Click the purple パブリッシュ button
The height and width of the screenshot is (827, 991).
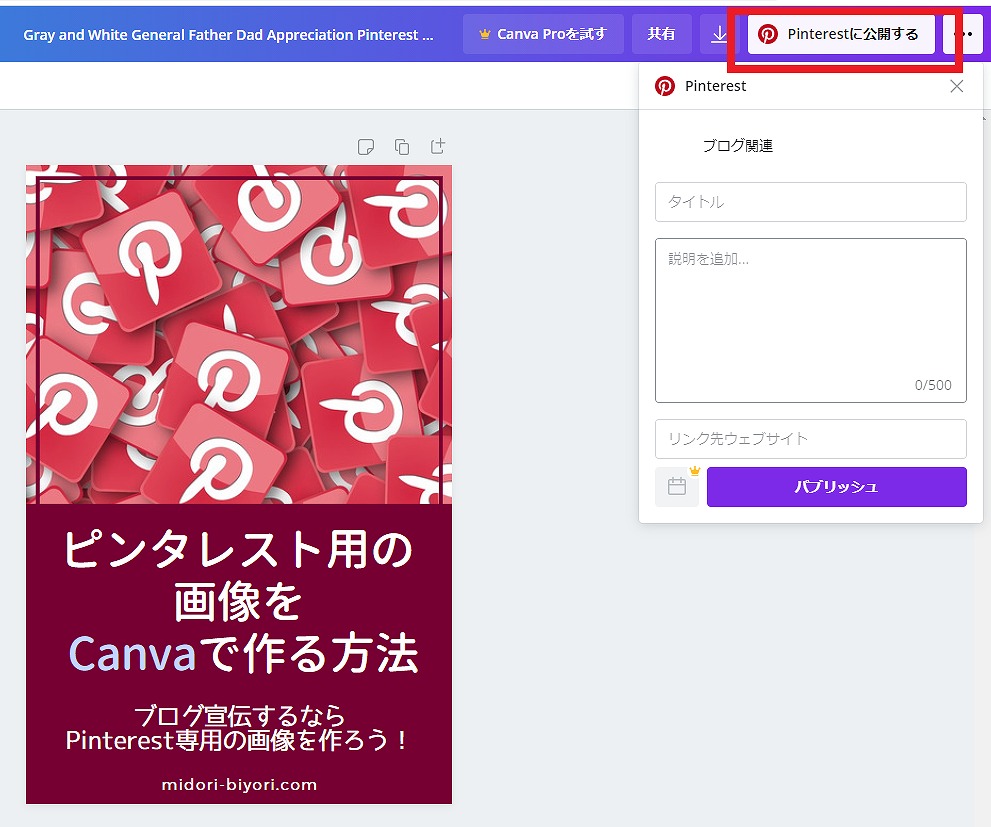[836, 486]
